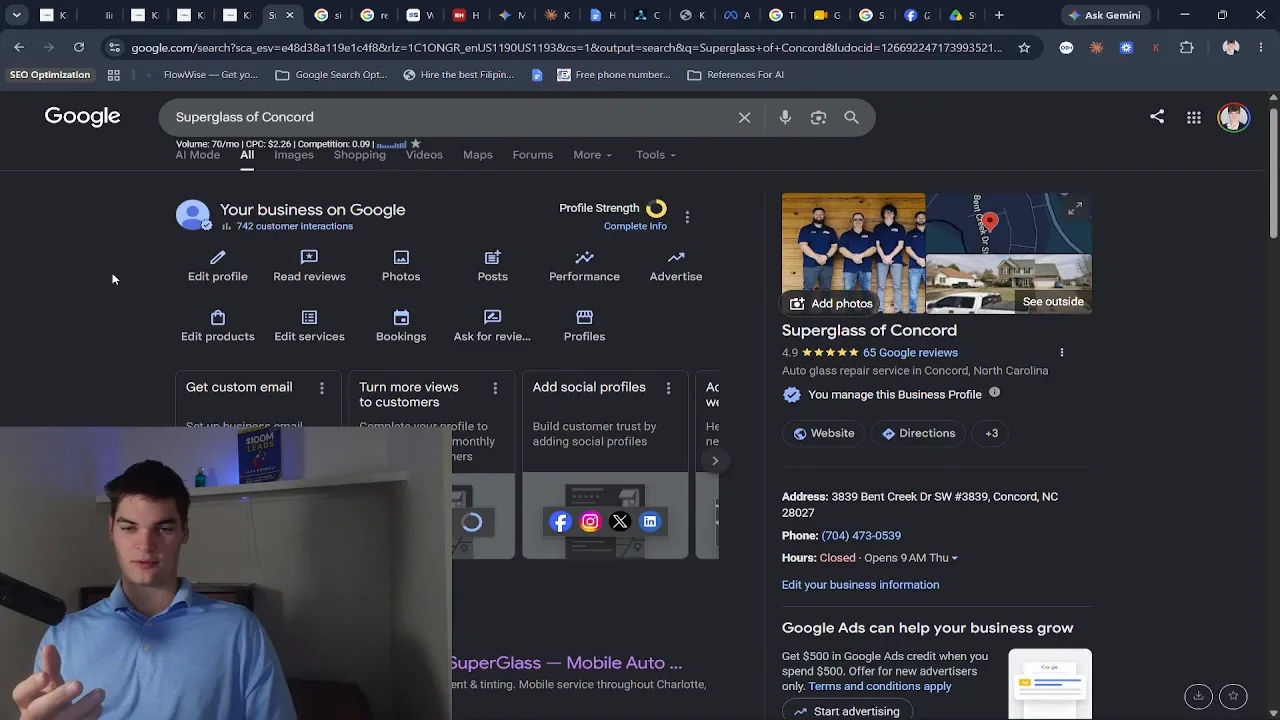This screenshot has height=720, width=1280.
Task: Reload the current page
Action: click(79, 47)
